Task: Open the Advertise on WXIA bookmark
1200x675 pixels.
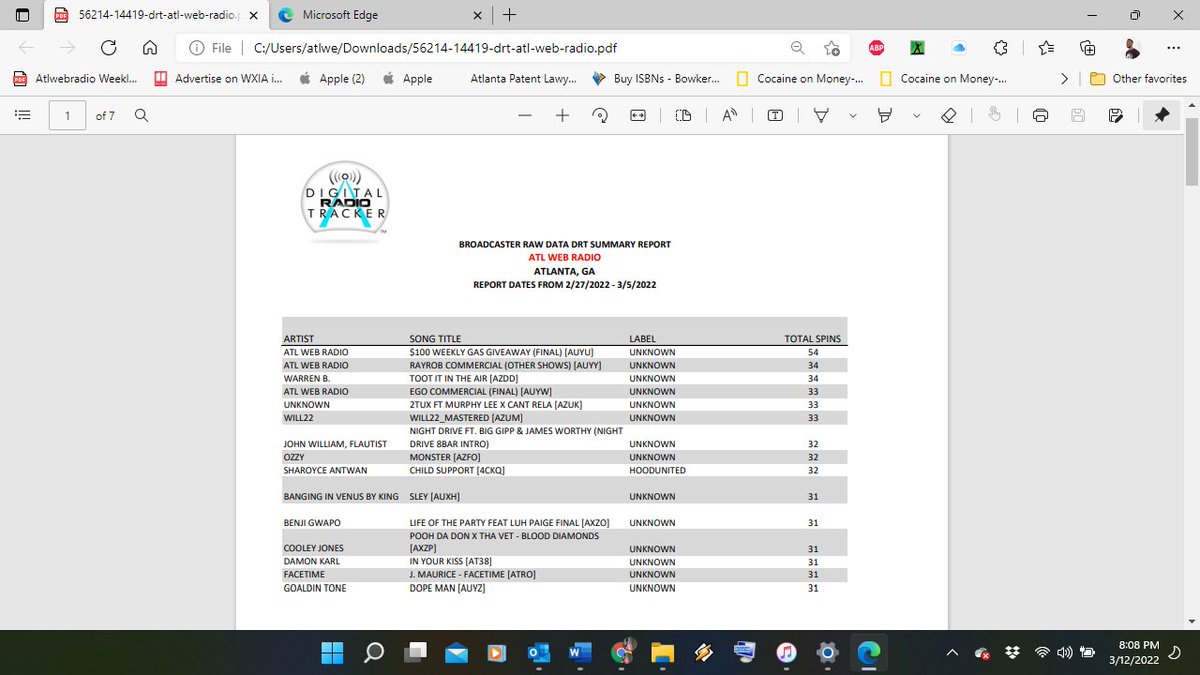Action: pos(219,78)
